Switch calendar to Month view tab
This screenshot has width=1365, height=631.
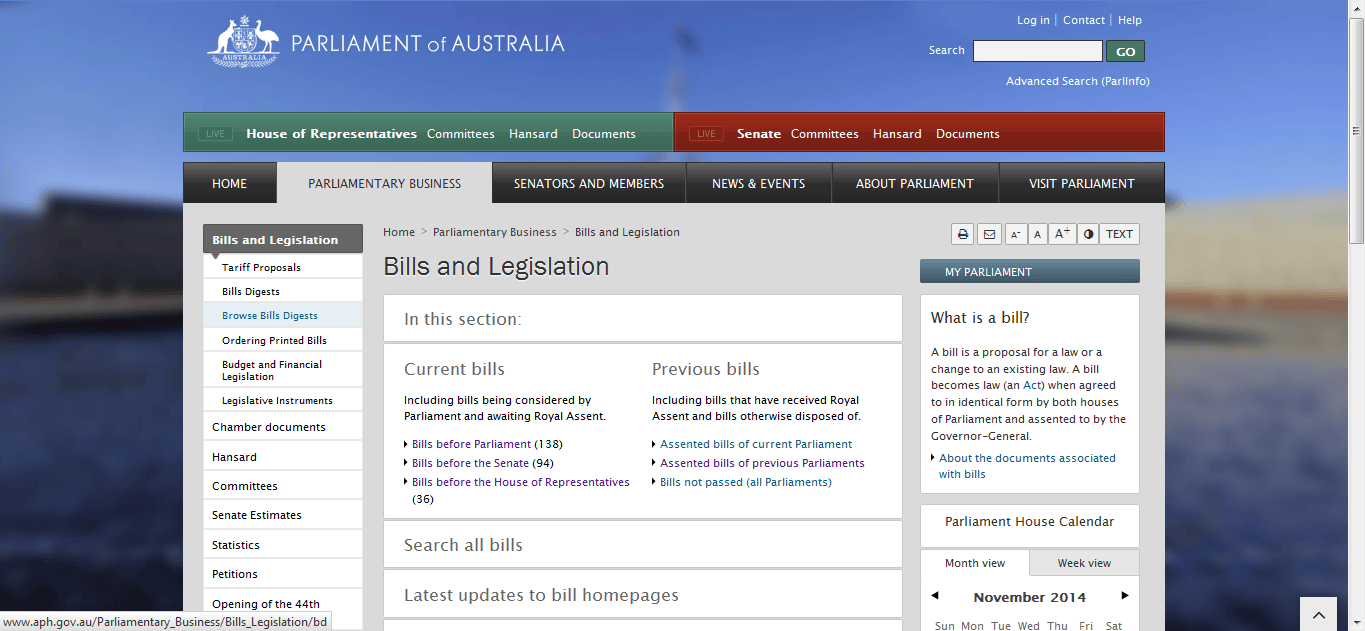975,563
